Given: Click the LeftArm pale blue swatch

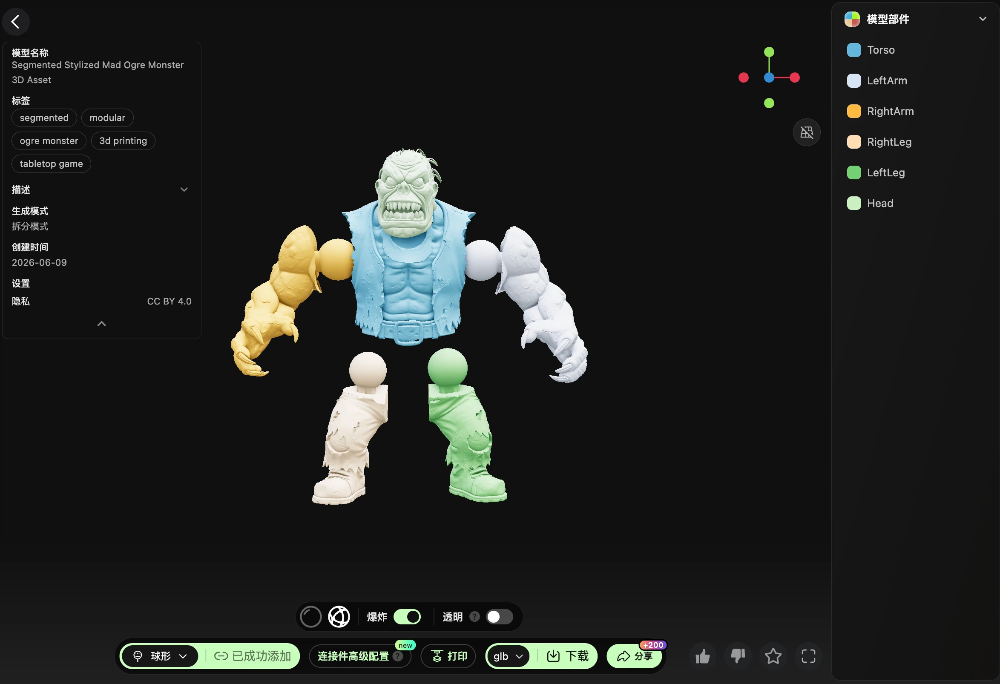Looking at the screenshot, I should click(x=853, y=80).
